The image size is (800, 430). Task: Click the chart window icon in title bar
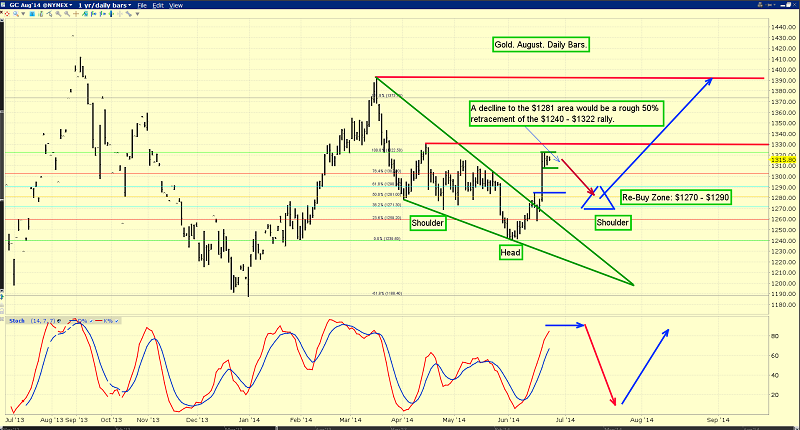[3, 5]
